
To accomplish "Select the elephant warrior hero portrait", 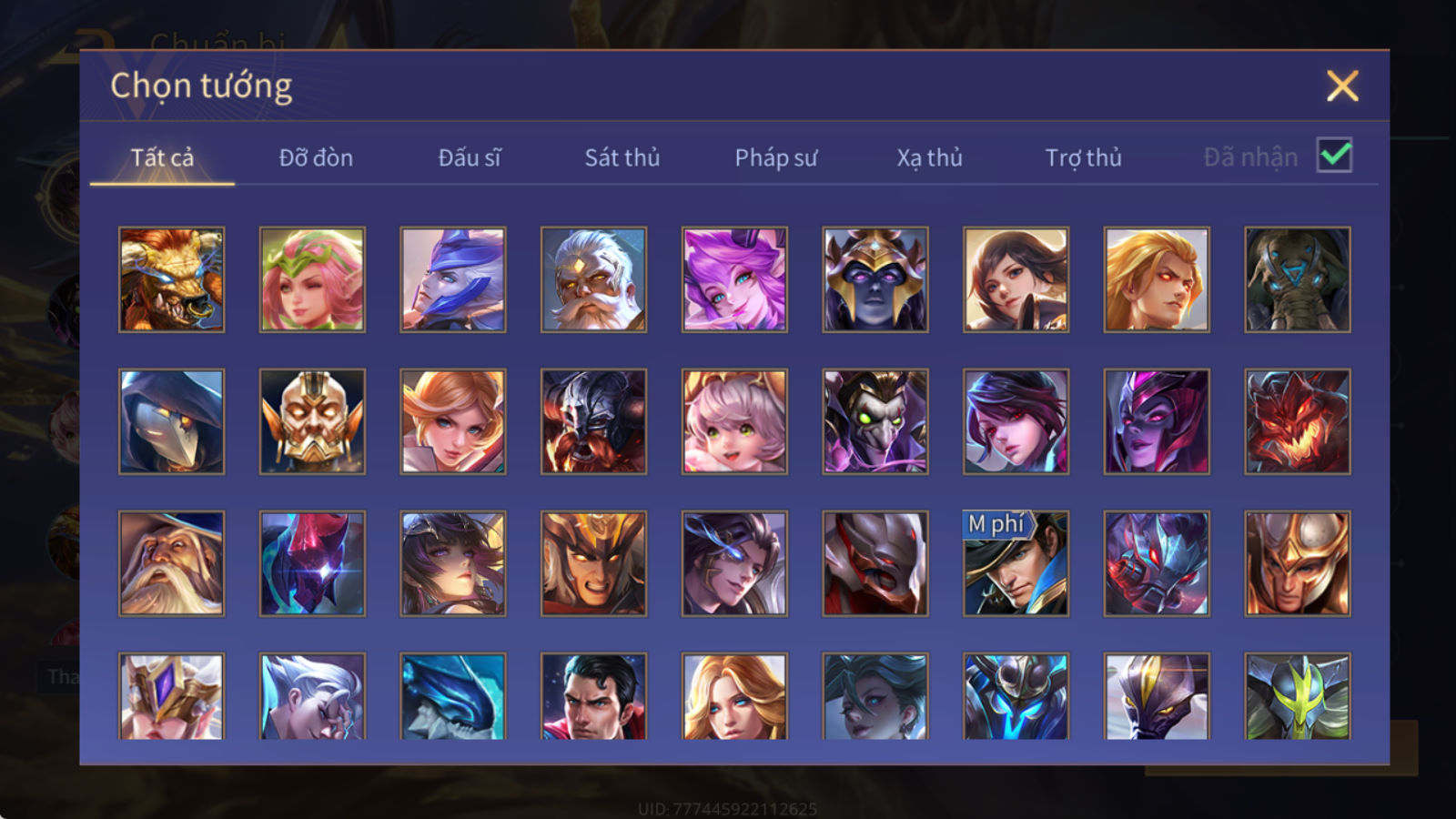I will point(1298,279).
